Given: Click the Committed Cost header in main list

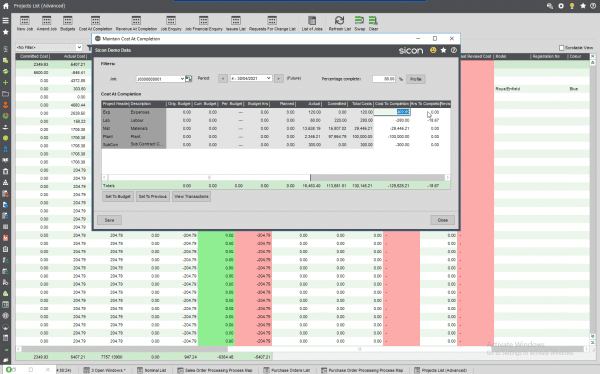Looking at the screenshot, I should point(34,56).
